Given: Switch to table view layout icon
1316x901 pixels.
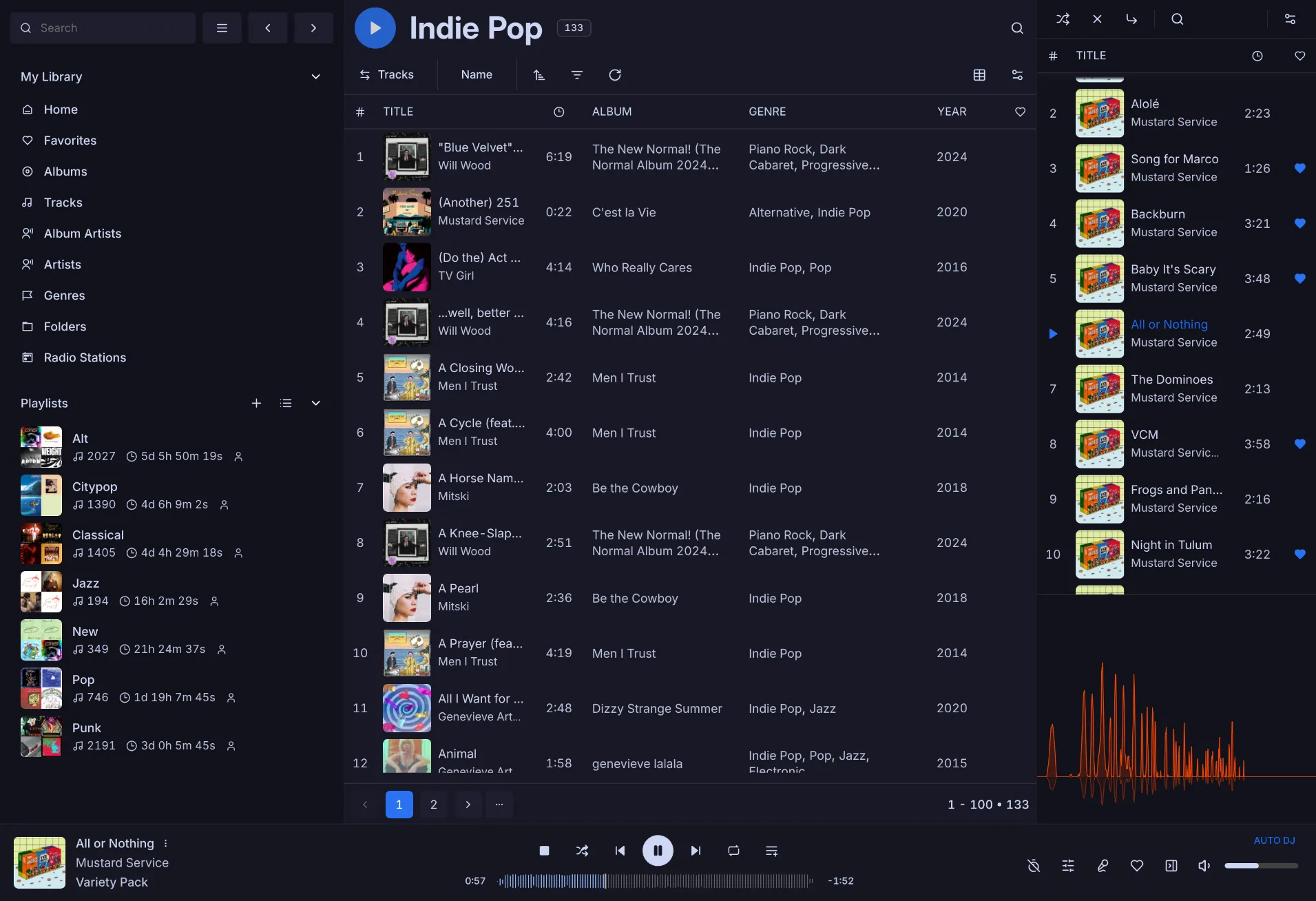Looking at the screenshot, I should coord(979,74).
